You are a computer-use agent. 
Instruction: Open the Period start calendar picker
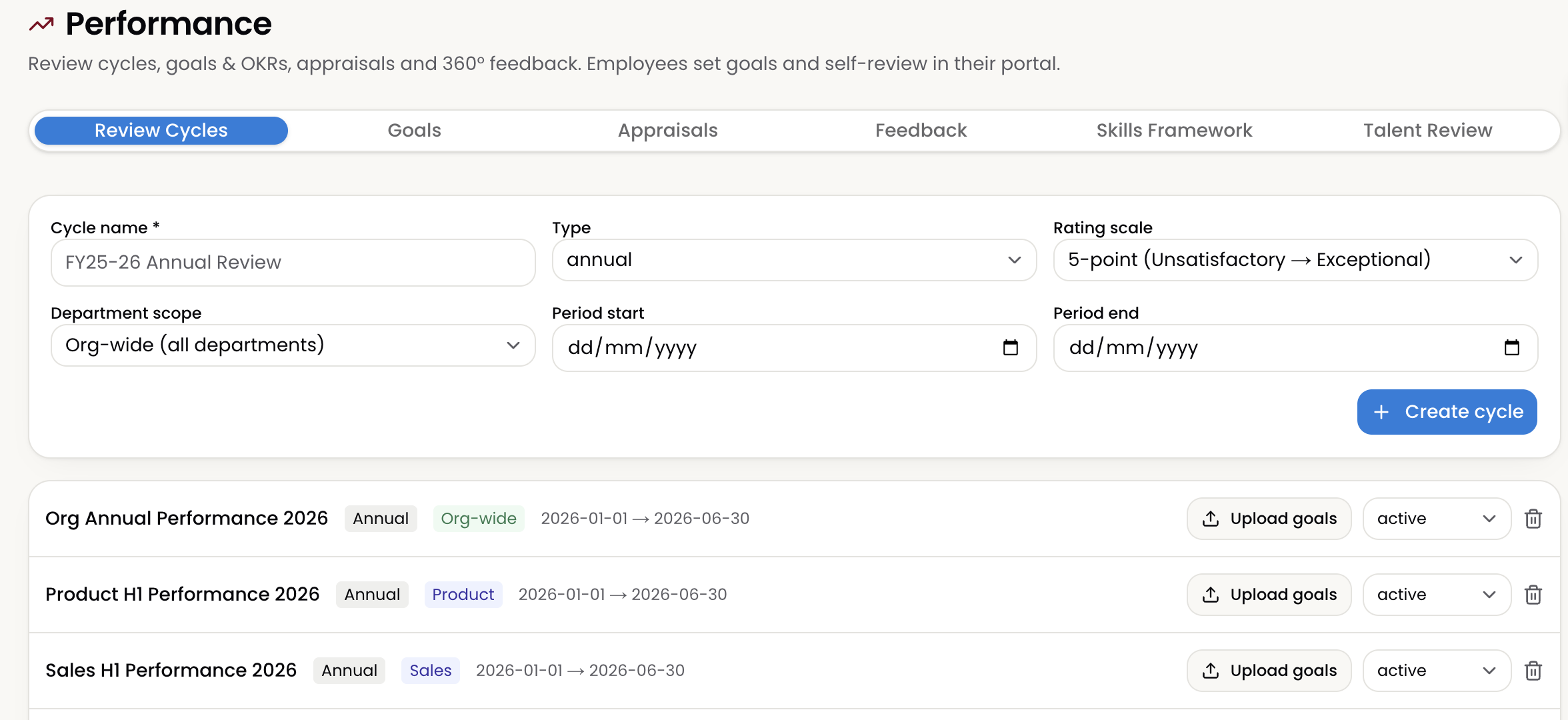[x=1011, y=347]
